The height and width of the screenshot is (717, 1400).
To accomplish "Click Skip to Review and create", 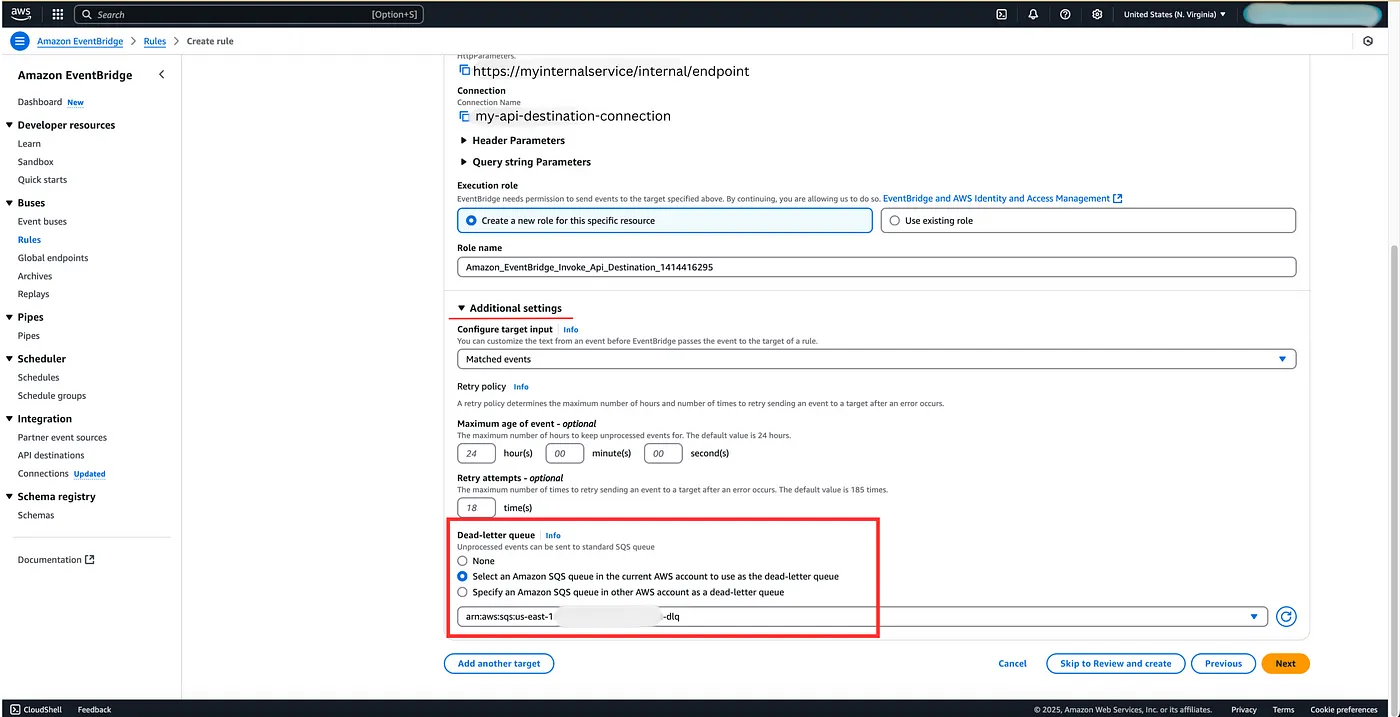I will [x=1115, y=663].
